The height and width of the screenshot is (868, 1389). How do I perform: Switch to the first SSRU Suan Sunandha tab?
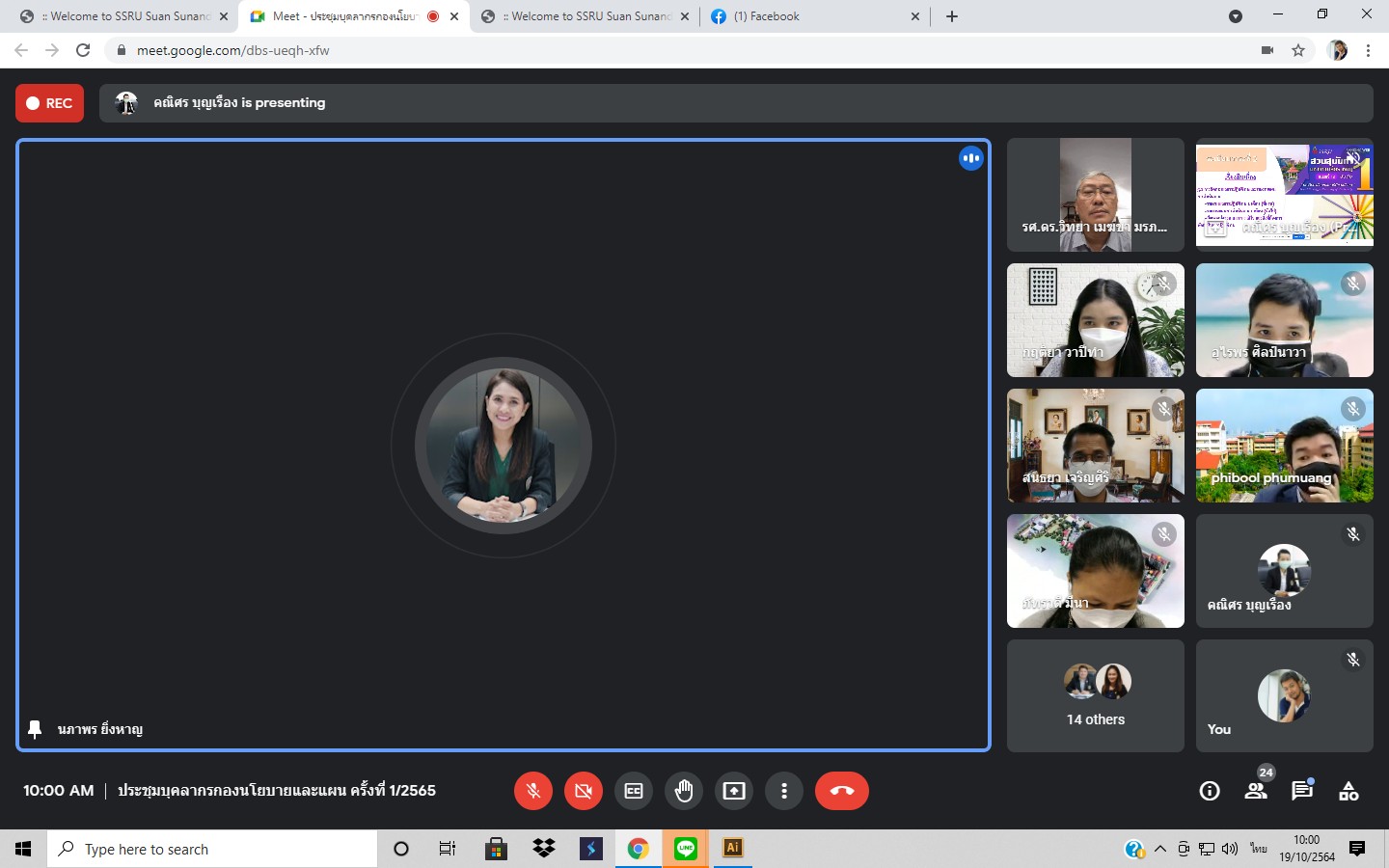click(125, 16)
